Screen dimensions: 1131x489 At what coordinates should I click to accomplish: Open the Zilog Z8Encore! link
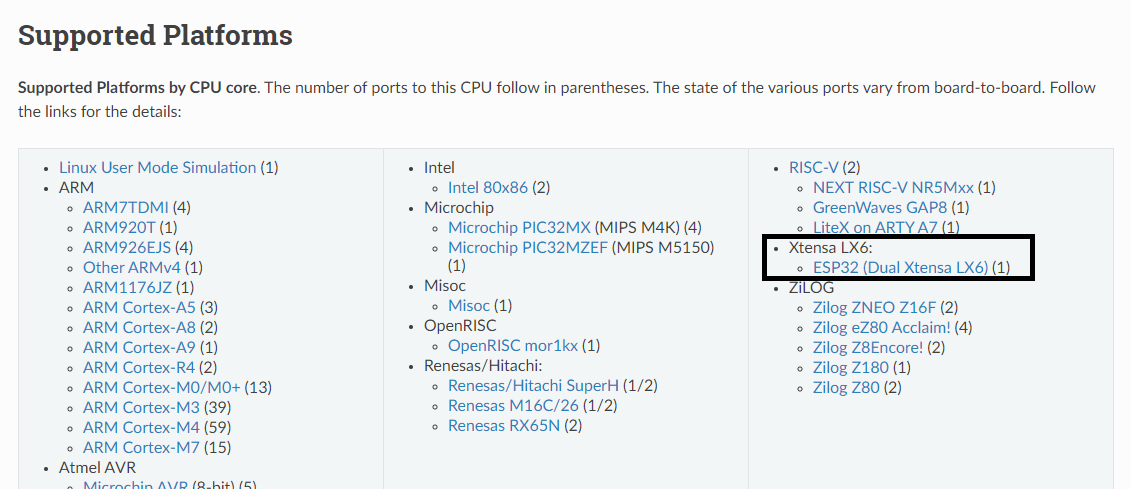868,348
